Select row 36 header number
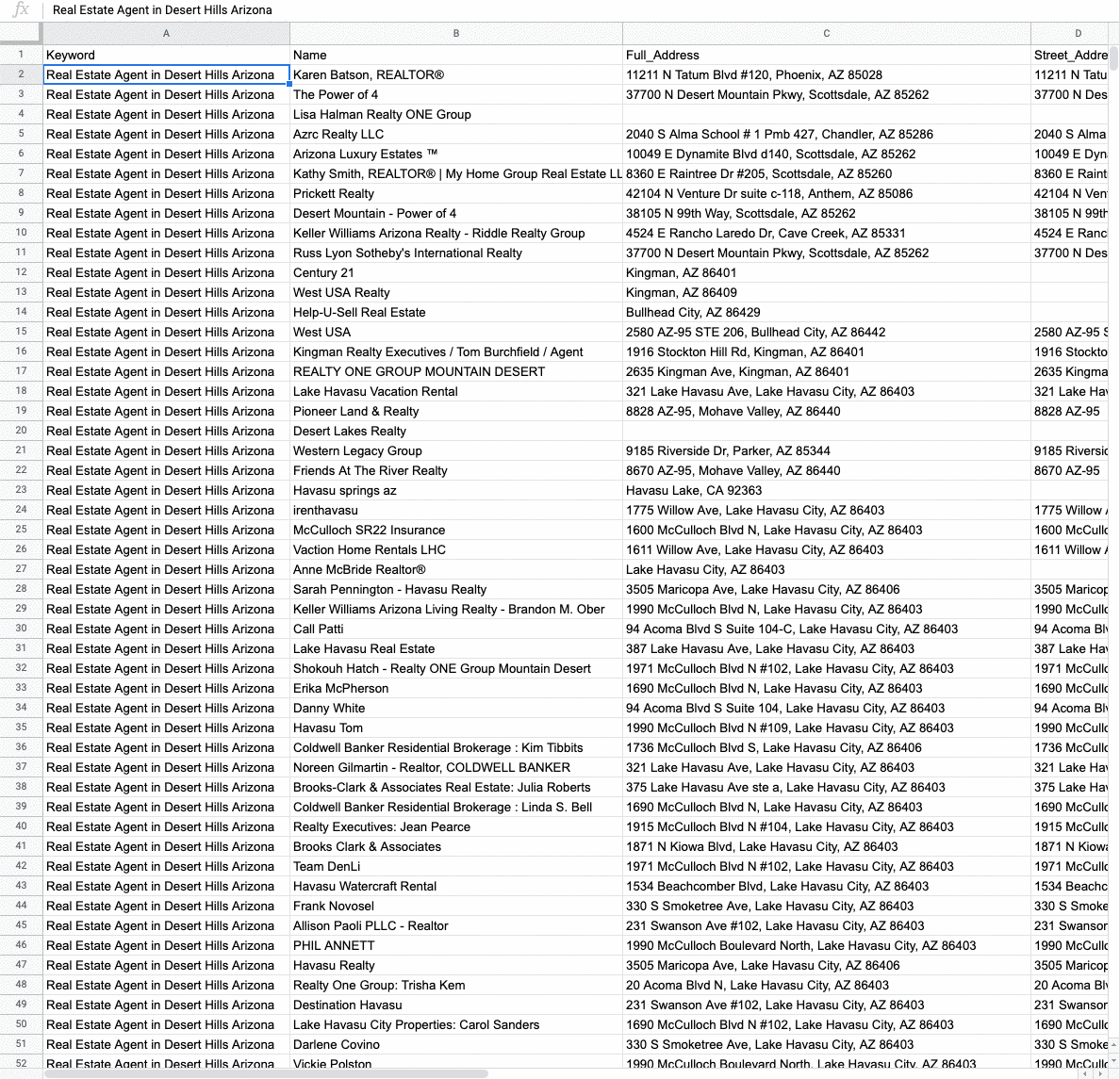This screenshot has height=1079, width=1120. [21, 747]
